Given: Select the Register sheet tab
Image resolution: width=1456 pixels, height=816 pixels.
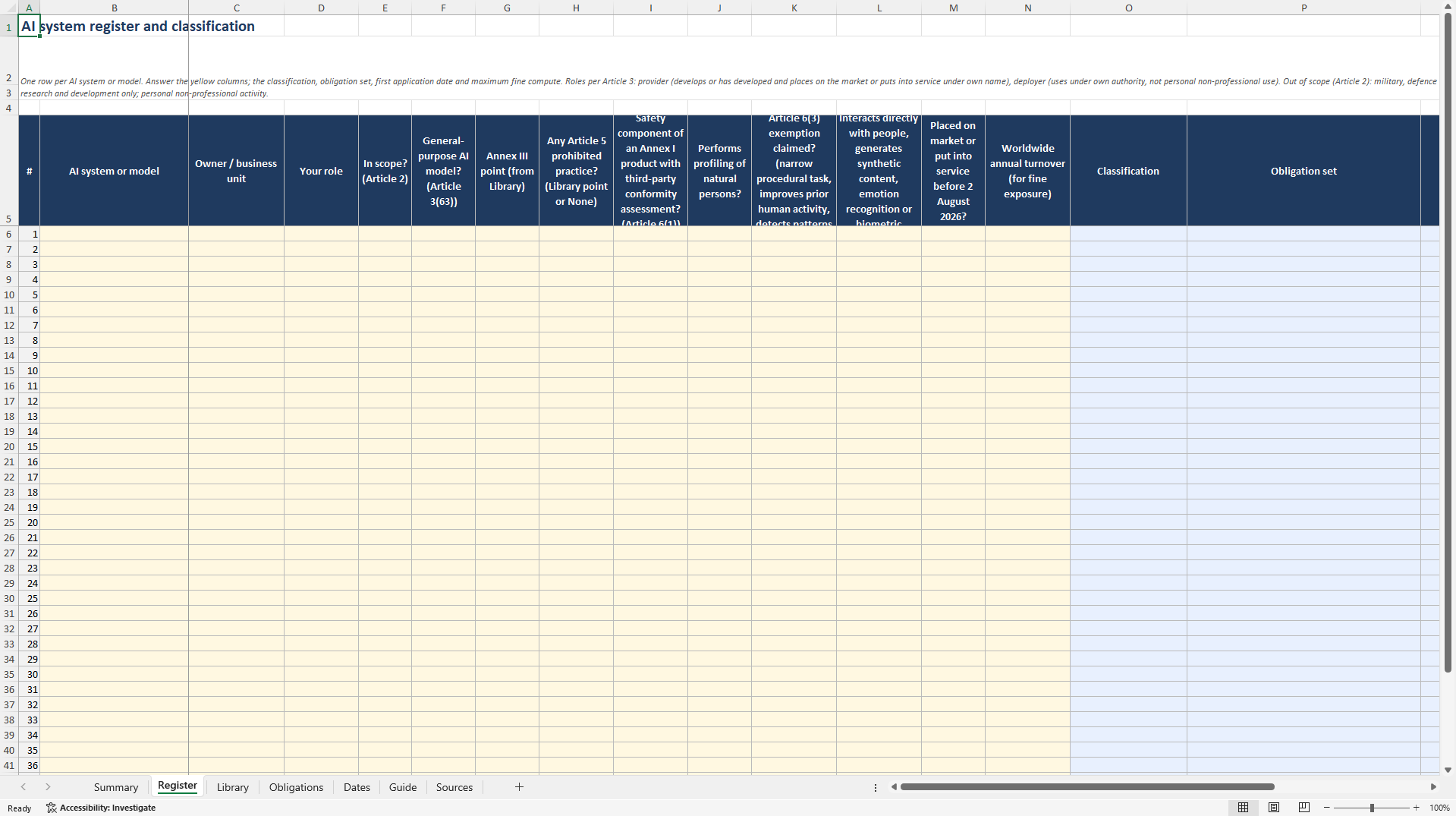Looking at the screenshot, I should pos(178,786).
